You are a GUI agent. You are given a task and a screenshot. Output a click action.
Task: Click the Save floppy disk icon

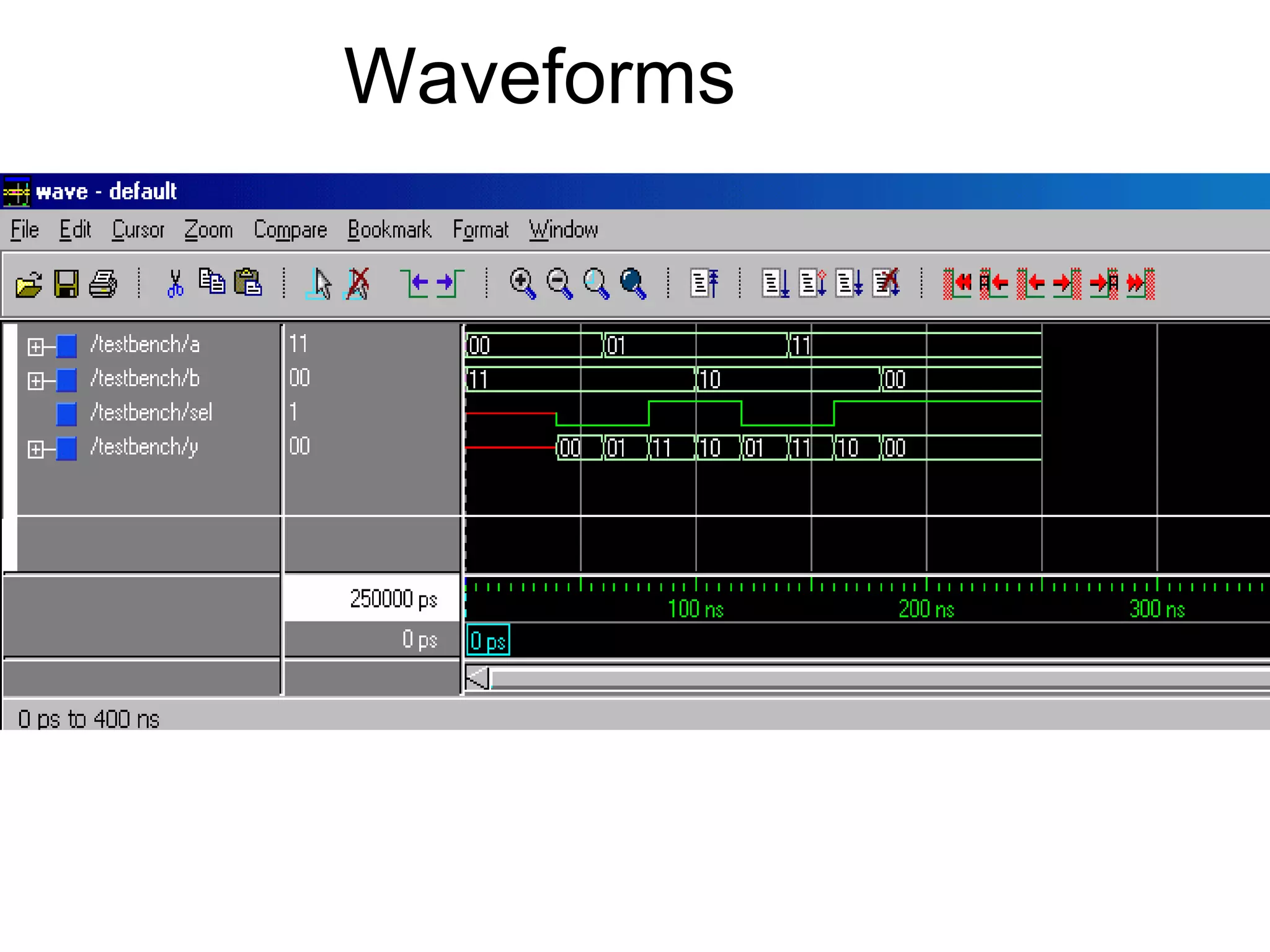pyautogui.click(x=66, y=284)
